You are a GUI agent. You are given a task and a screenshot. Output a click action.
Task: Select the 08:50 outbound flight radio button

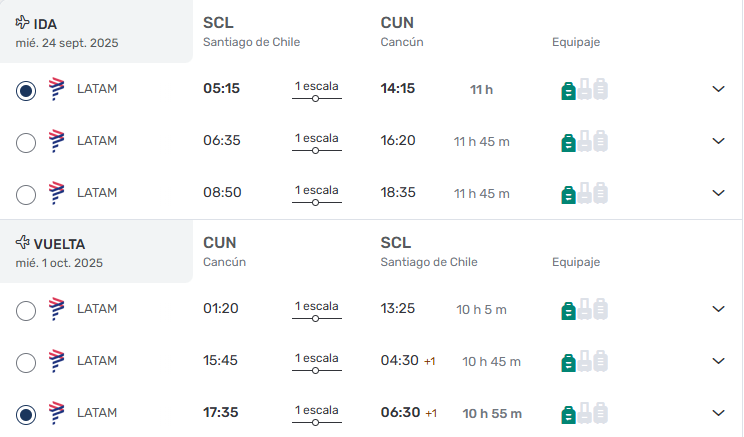[x=26, y=195]
